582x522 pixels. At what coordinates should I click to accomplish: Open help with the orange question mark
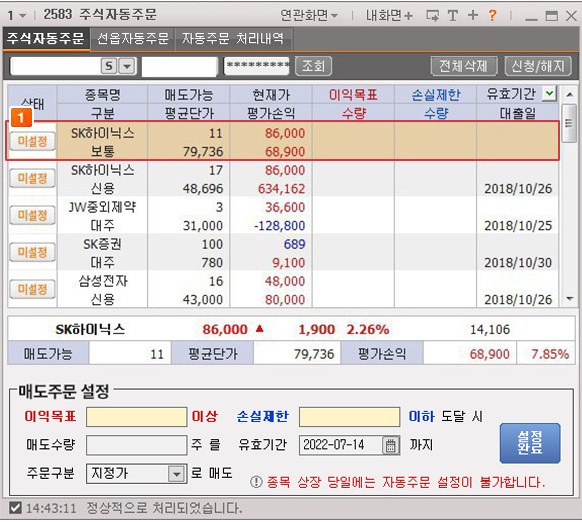(x=492, y=16)
